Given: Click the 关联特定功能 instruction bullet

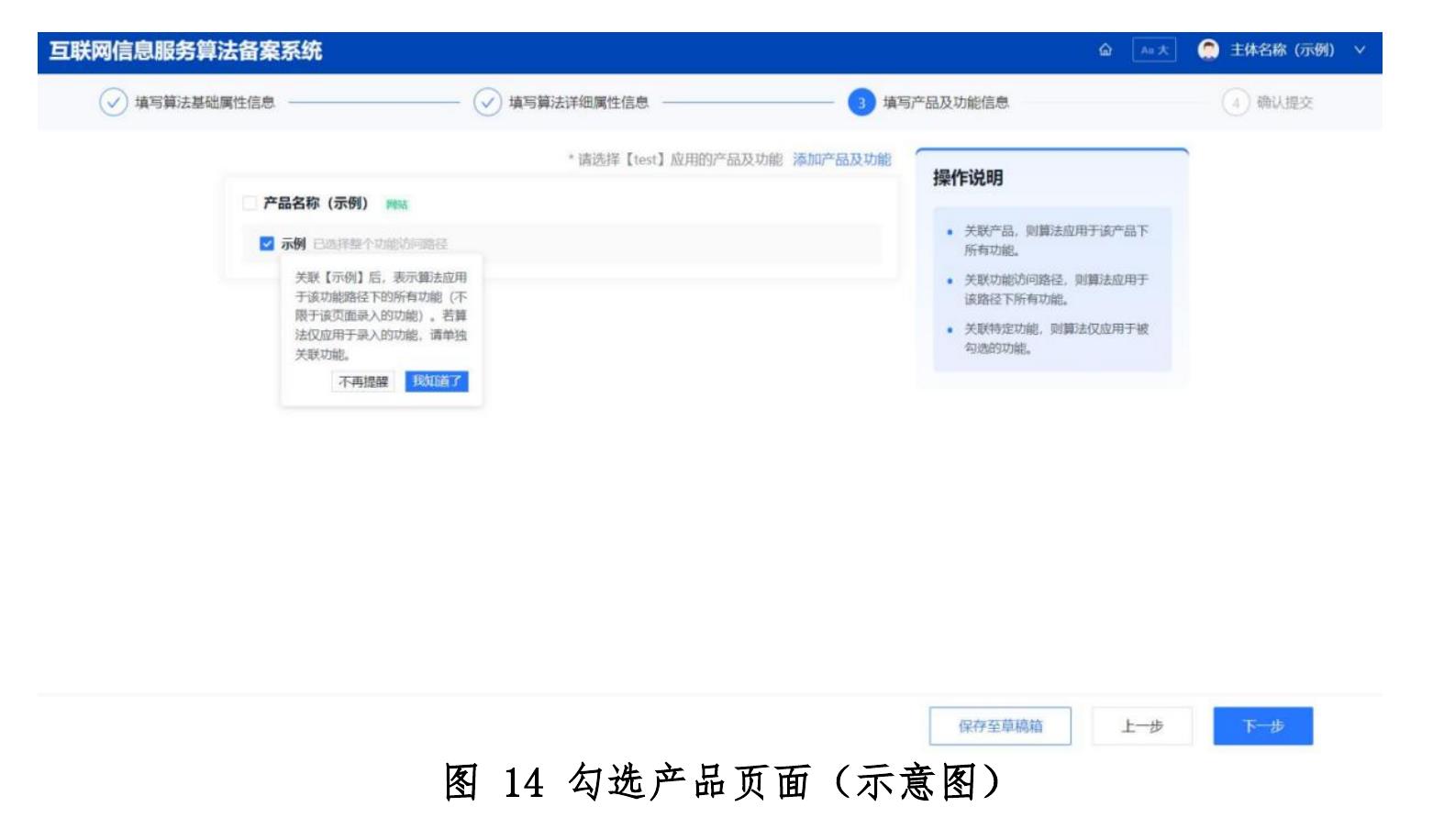Looking at the screenshot, I should pos(1055,338).
